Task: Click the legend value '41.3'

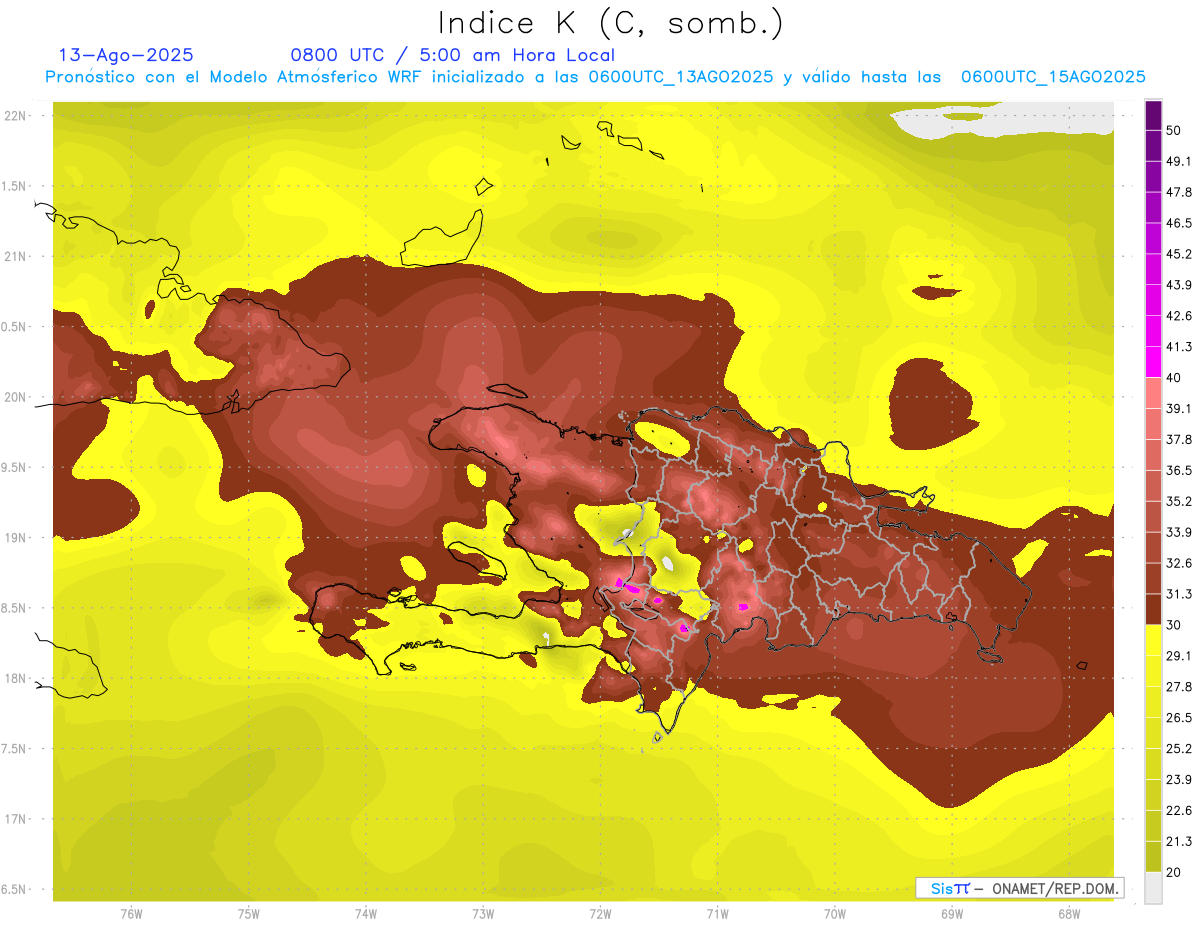Action: point(1179,347)
